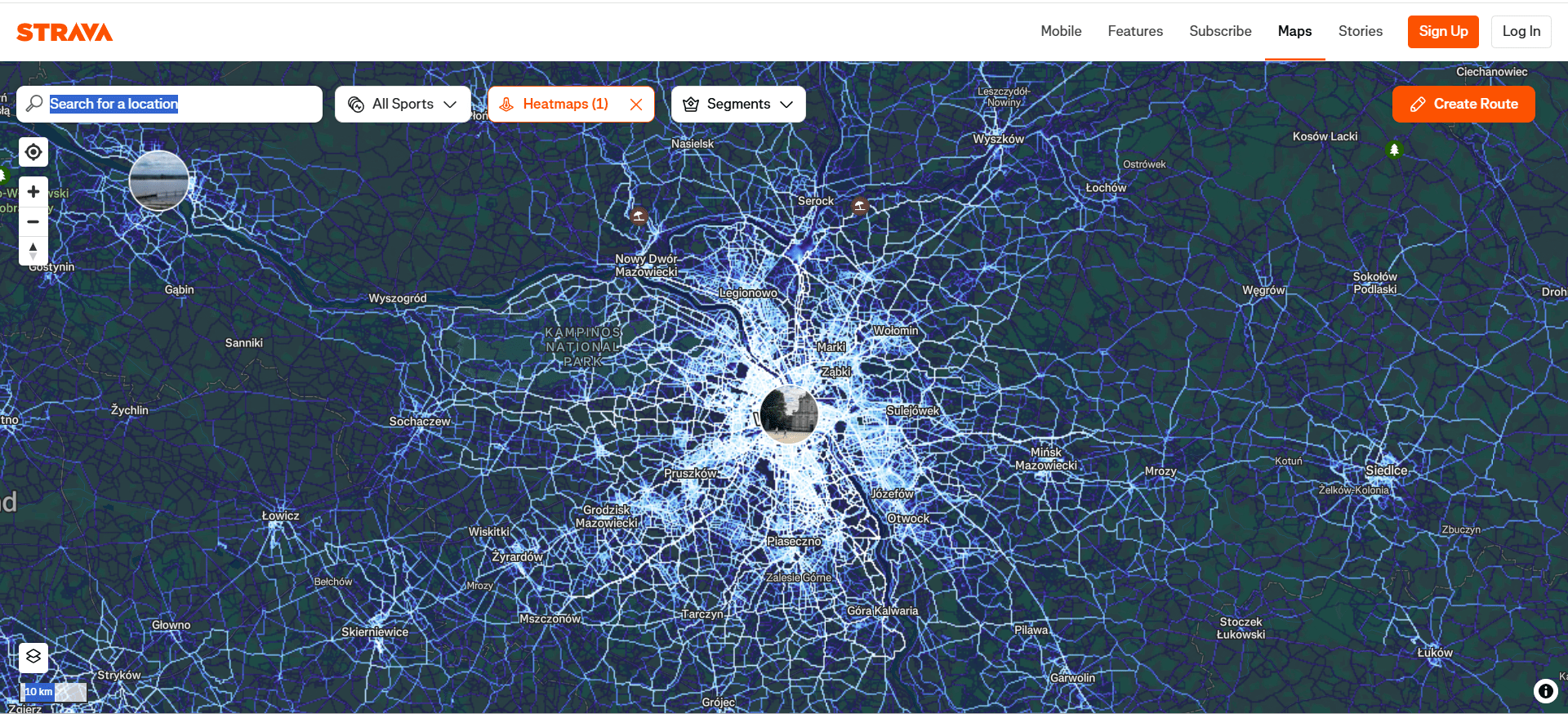The width and height of the screenshot is (1568, 714).
Task: Click the Węgrów map label
Action: point(1264,290)
